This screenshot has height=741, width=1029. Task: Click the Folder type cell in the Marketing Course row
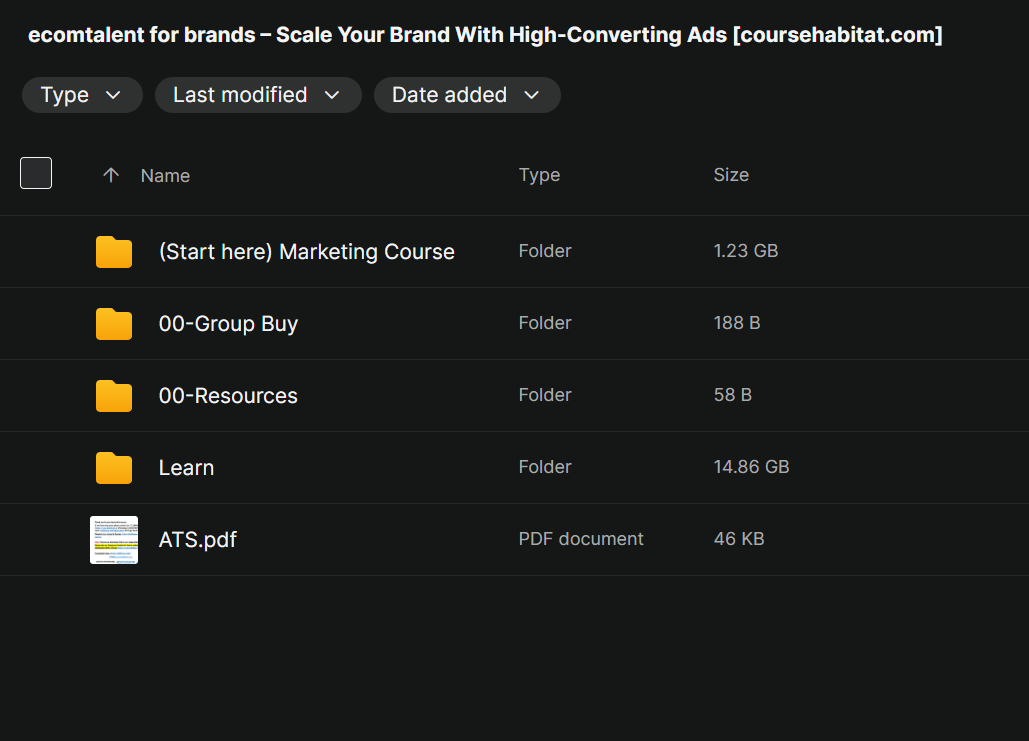coord(545,251)
